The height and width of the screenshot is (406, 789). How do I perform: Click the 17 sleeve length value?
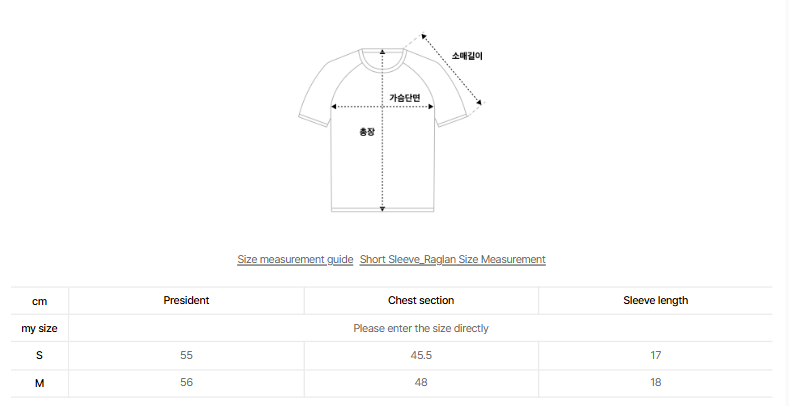[655, 355]
